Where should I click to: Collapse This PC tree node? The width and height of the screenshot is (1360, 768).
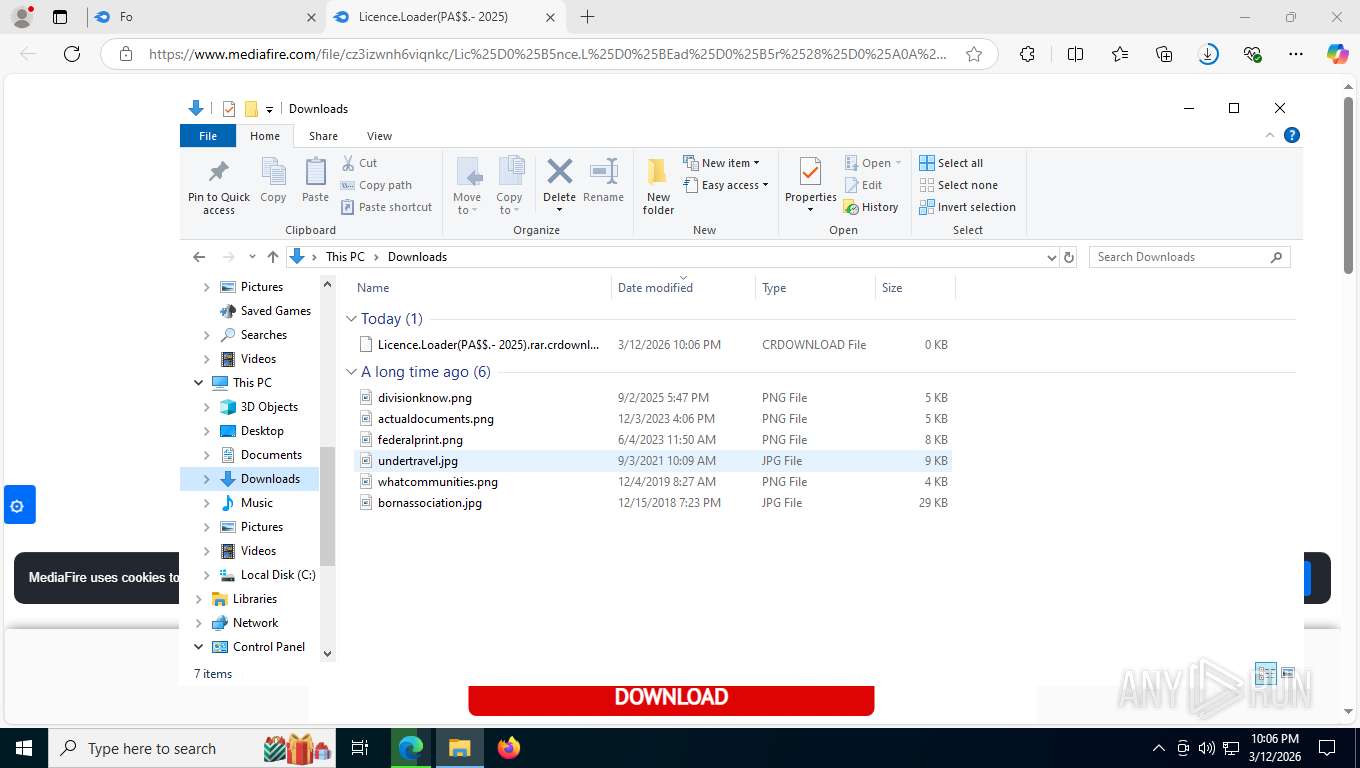click(198, 383)
